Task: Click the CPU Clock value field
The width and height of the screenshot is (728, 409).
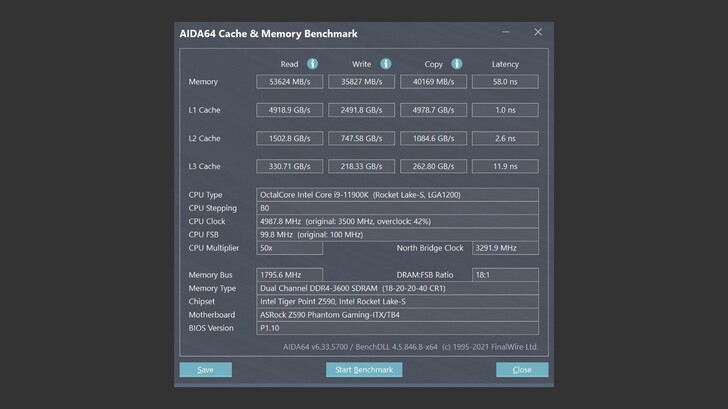Action: click(397, 221)
